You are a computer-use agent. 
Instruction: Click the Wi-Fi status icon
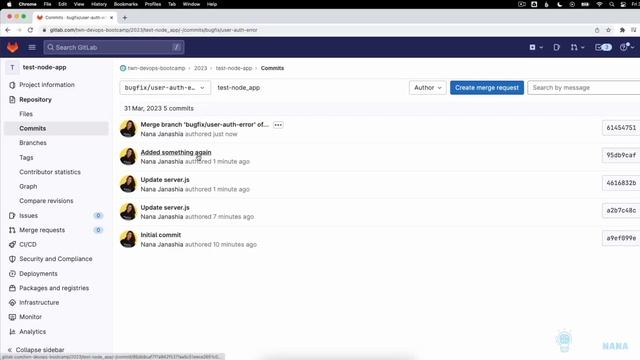pos(599,4)
